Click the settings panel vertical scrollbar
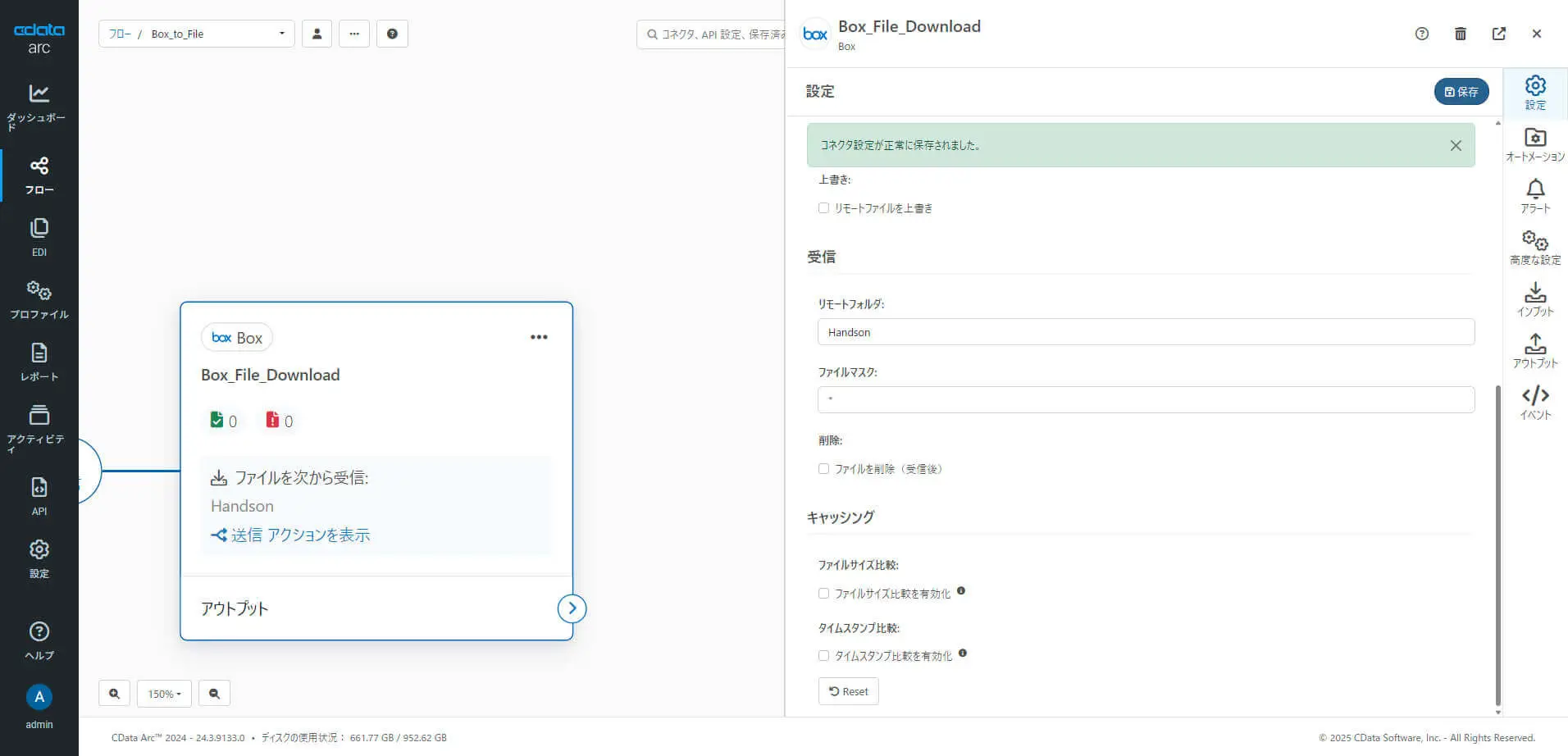The image size is (1568, 756). 1498,545
